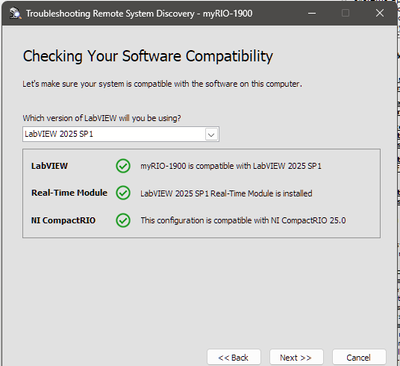Click the bold LabVIEW row label

49,166
